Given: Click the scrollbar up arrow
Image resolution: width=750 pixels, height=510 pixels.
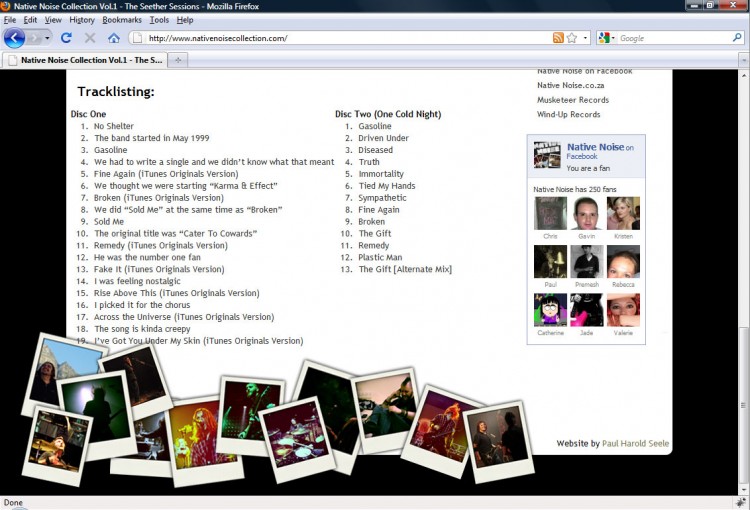Looking at the screenshot, I should point(743,75).
